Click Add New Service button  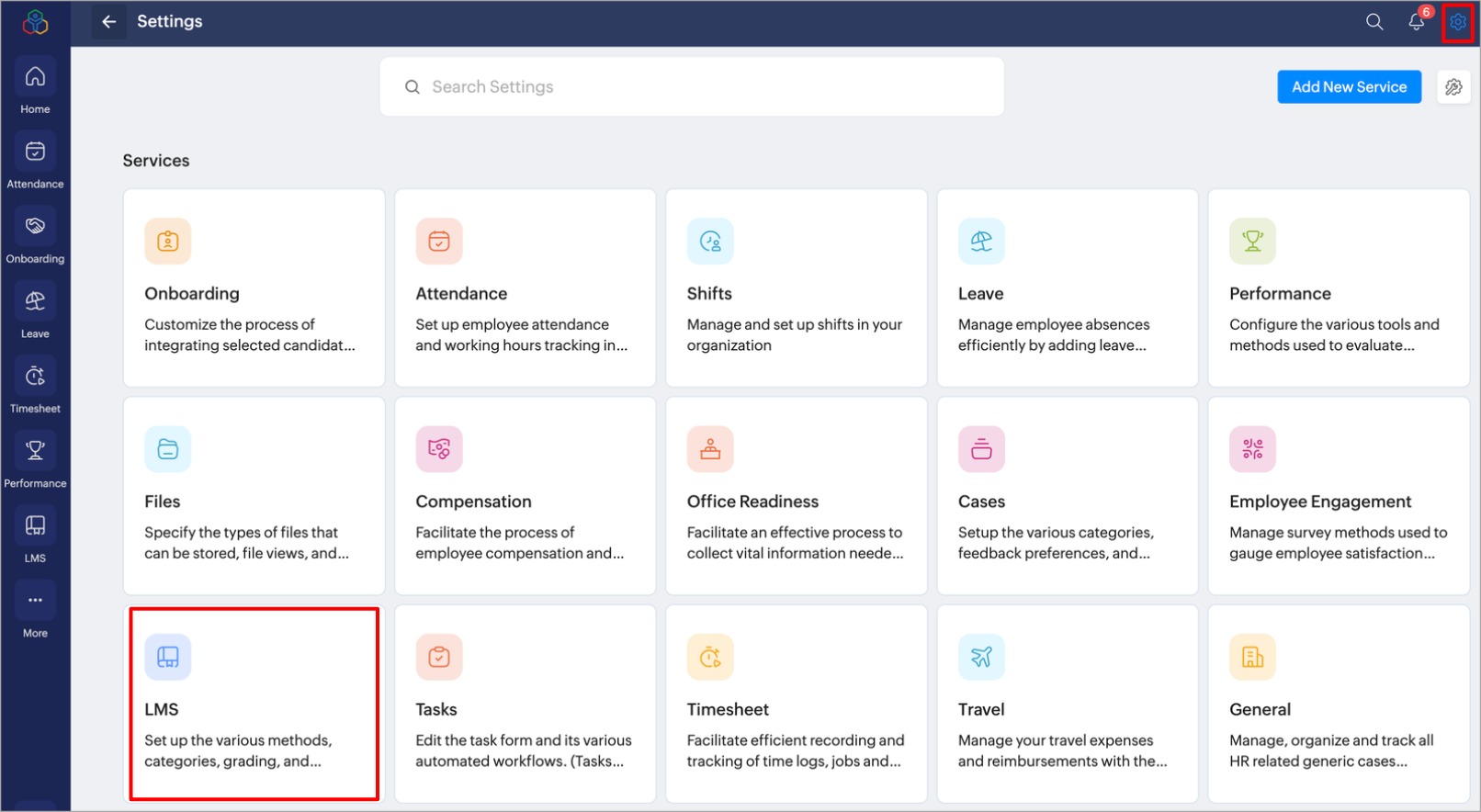(x=1349, y=87)
